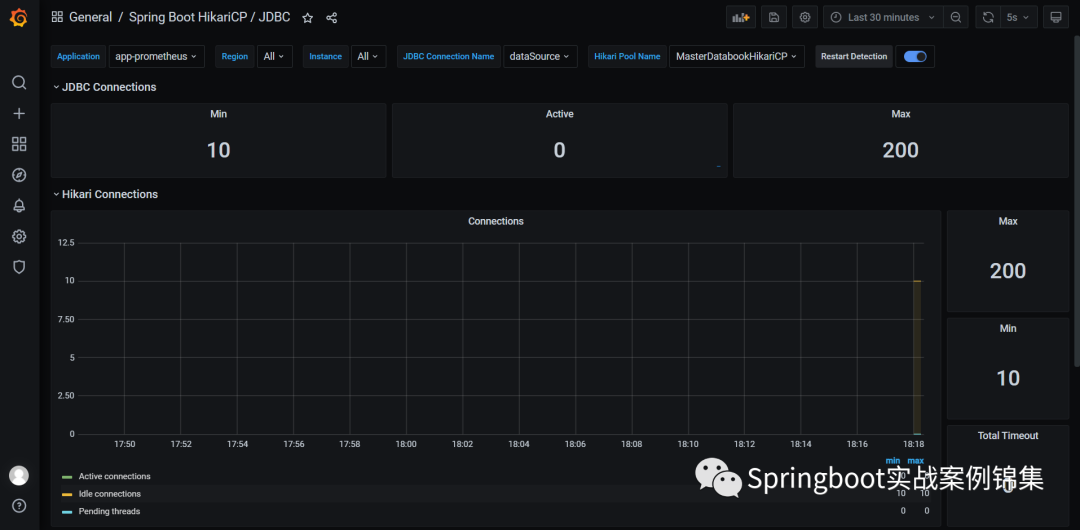Open the Server Admin shield icon
1080x530 pixels.
click(x=19, y=267)
